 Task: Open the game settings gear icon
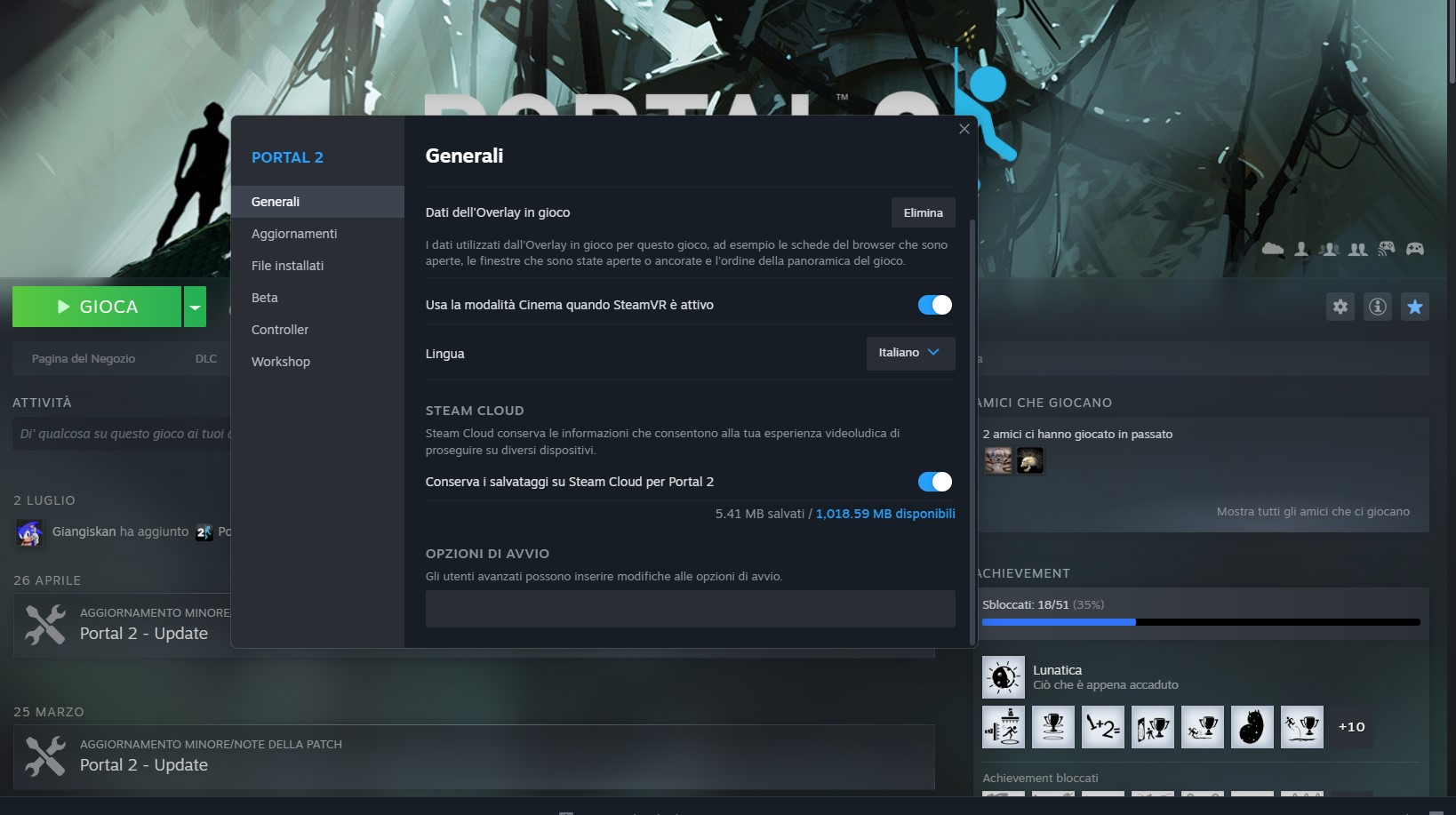1340,307
